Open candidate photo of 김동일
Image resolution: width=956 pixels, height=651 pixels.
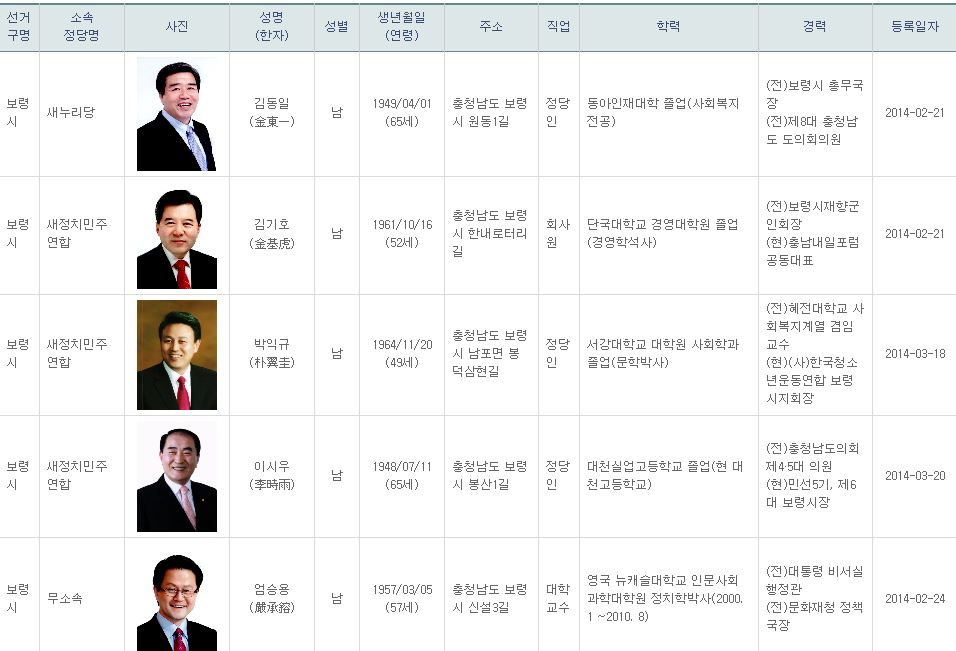click(177, 114)
